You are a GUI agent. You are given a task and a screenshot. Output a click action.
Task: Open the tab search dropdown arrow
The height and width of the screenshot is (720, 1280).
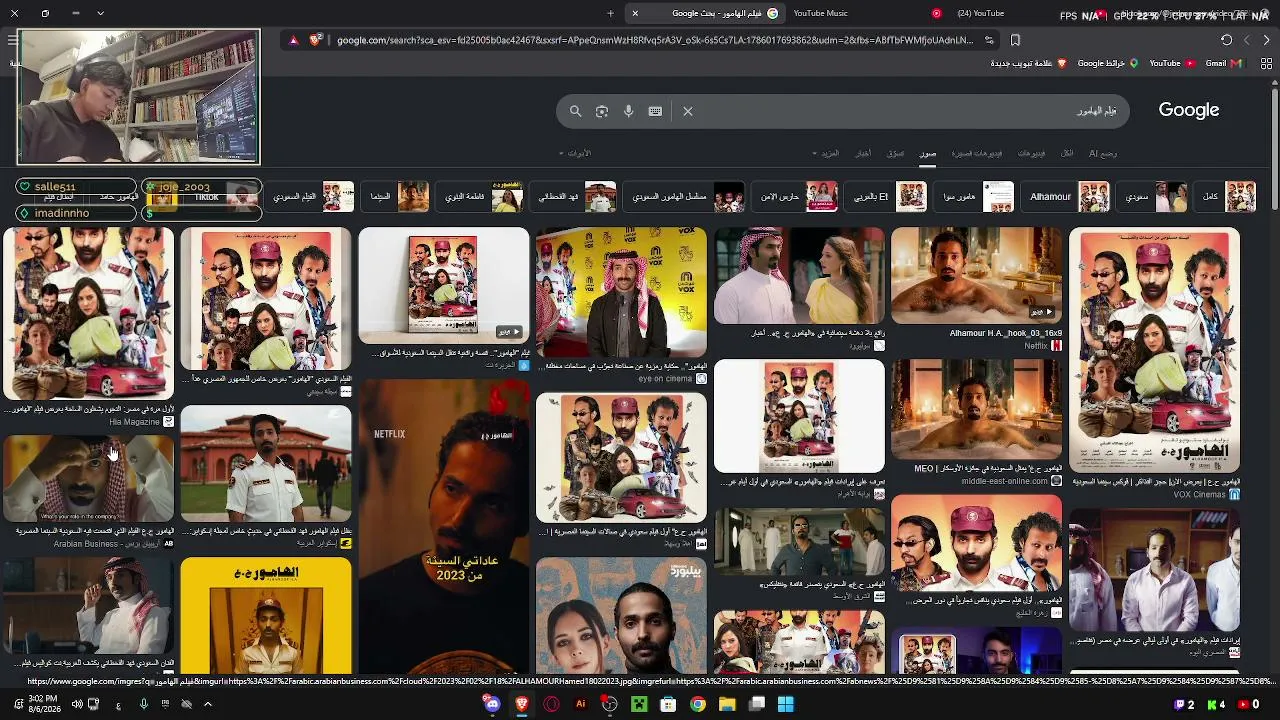(x=100, y=13)
